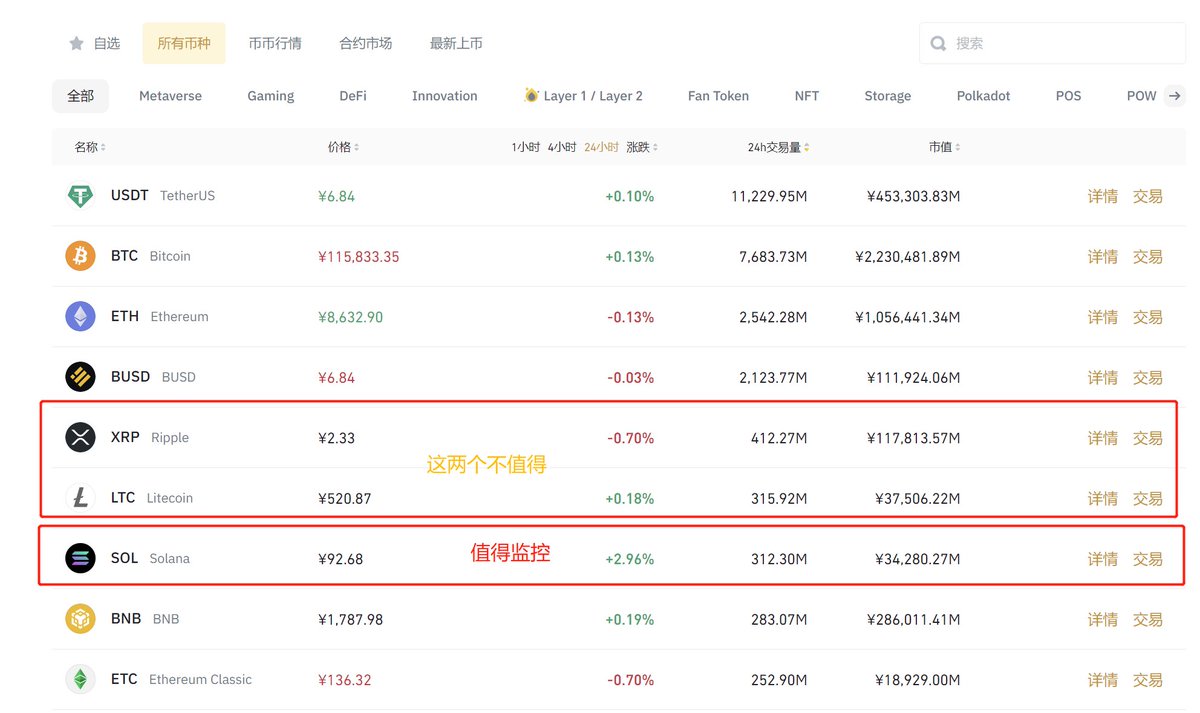Open 交易 for USDT

tap(1148, 196)
